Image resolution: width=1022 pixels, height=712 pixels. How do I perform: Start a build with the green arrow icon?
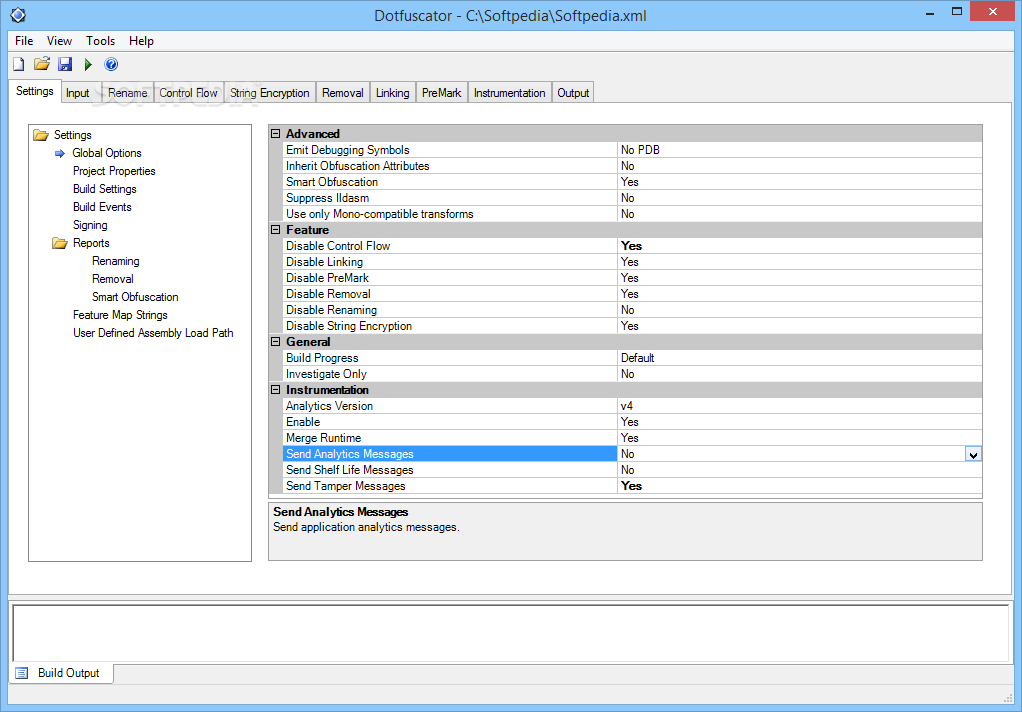(87, 63)
